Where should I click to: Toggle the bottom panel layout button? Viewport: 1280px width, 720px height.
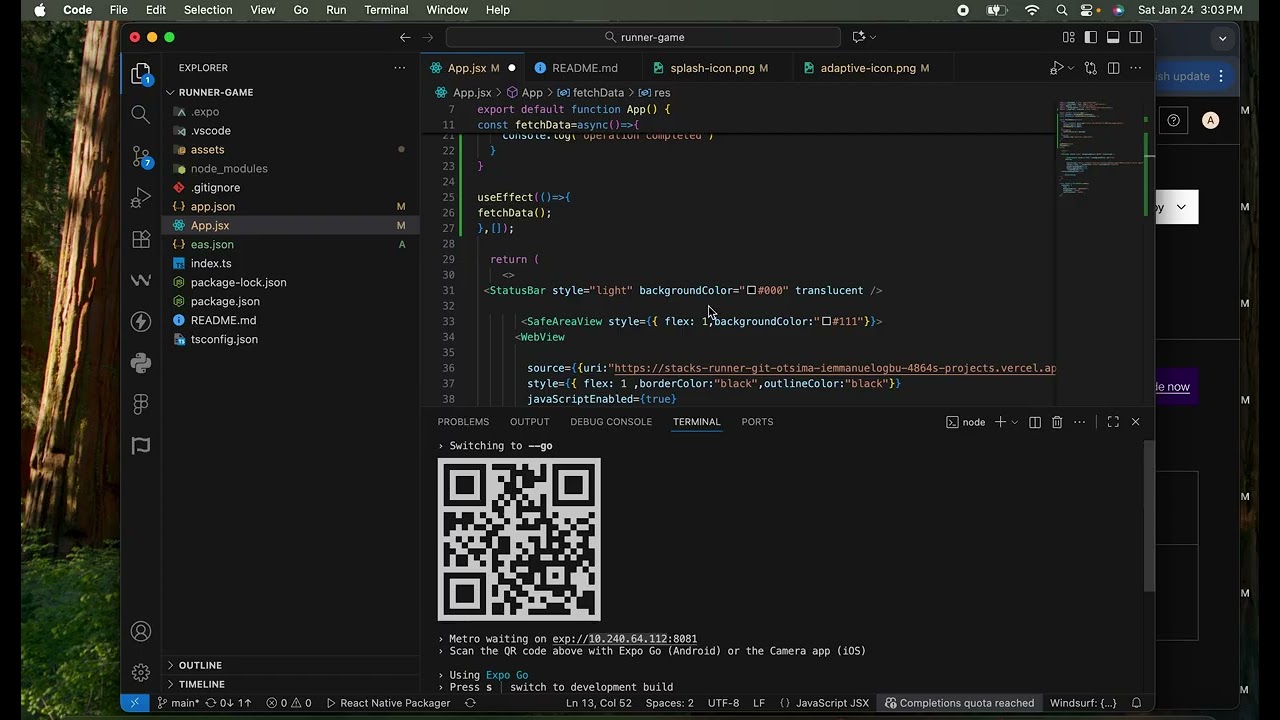click(1113, 37)
